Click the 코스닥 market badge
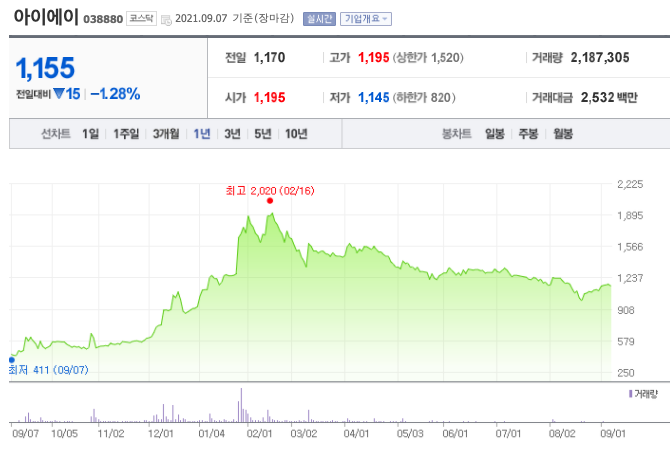 pyautogui.click(x=141, y=18)
